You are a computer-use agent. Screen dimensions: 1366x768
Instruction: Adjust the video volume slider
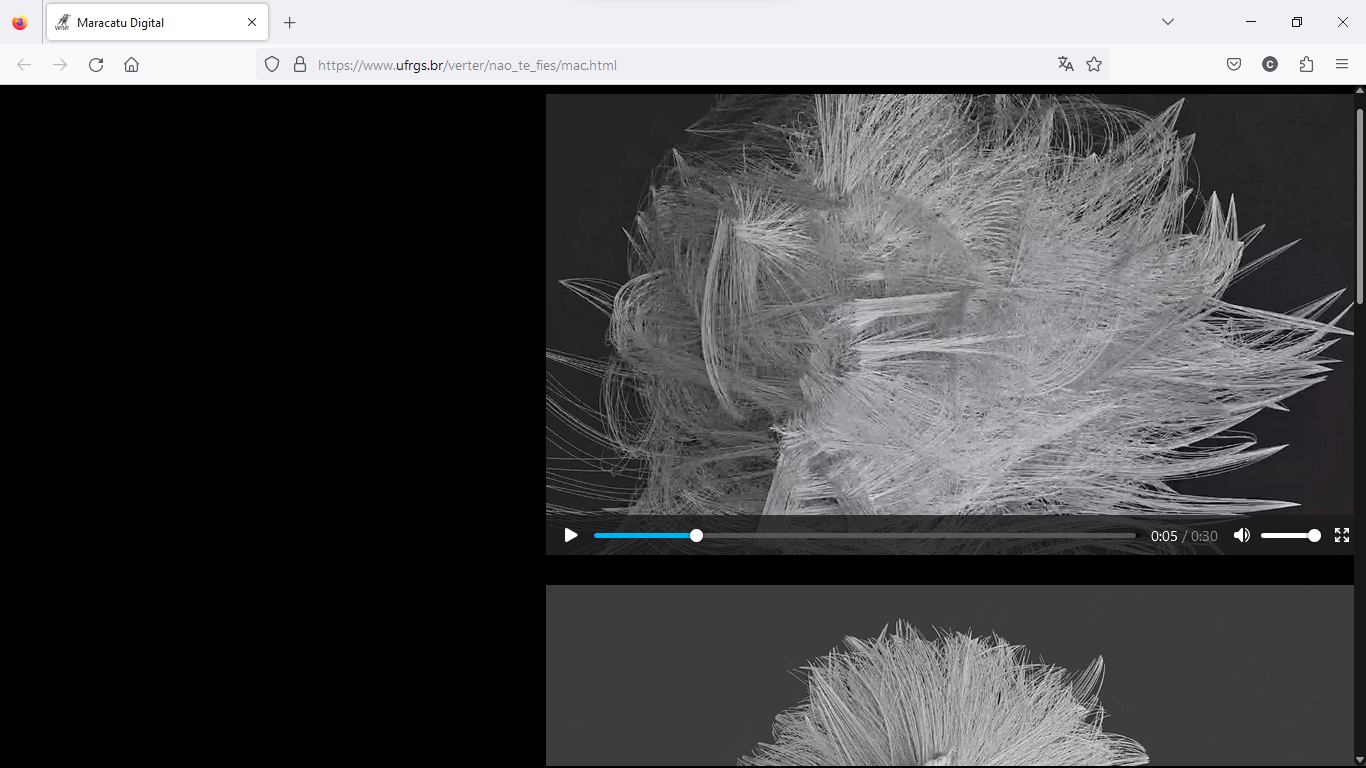[x=1290, y=536]
